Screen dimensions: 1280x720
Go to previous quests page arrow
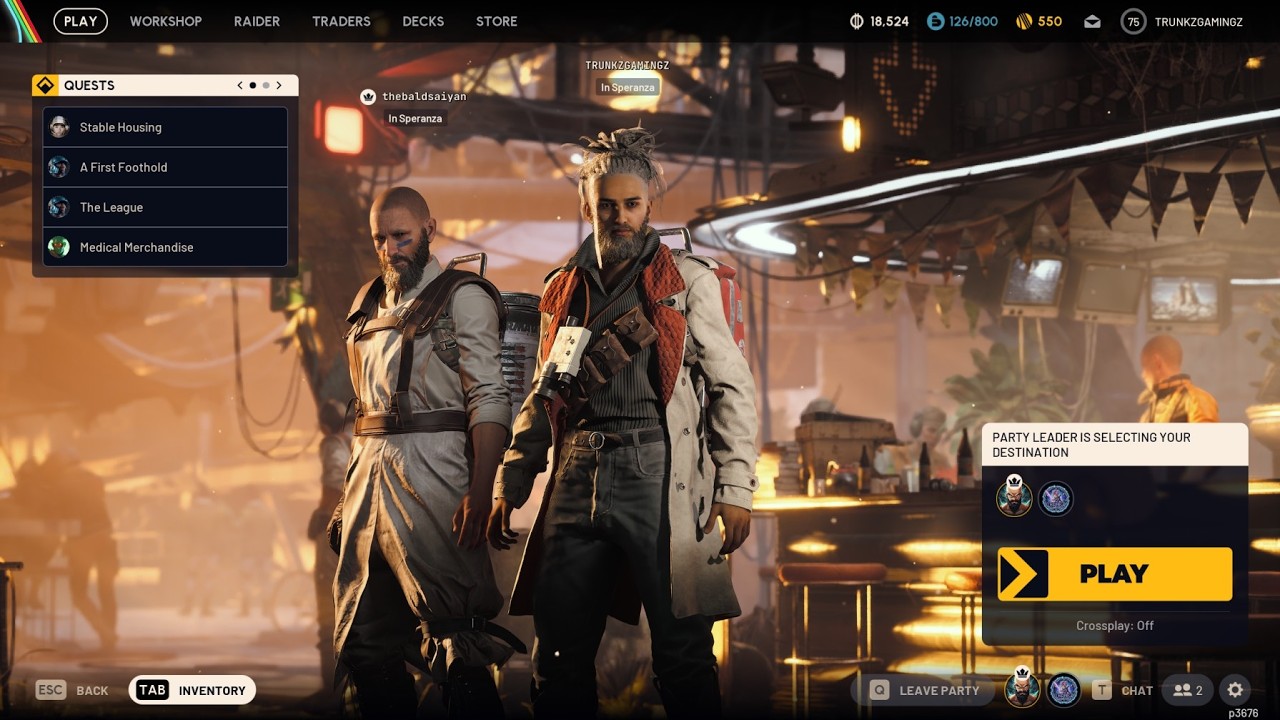click(240, 86)
